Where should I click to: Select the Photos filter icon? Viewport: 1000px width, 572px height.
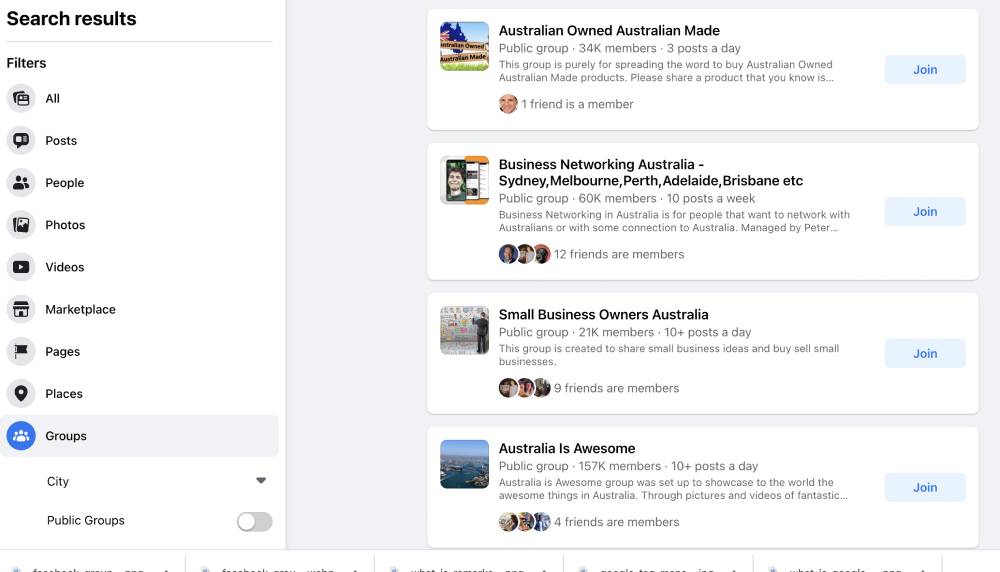click(x=21, y=224)
